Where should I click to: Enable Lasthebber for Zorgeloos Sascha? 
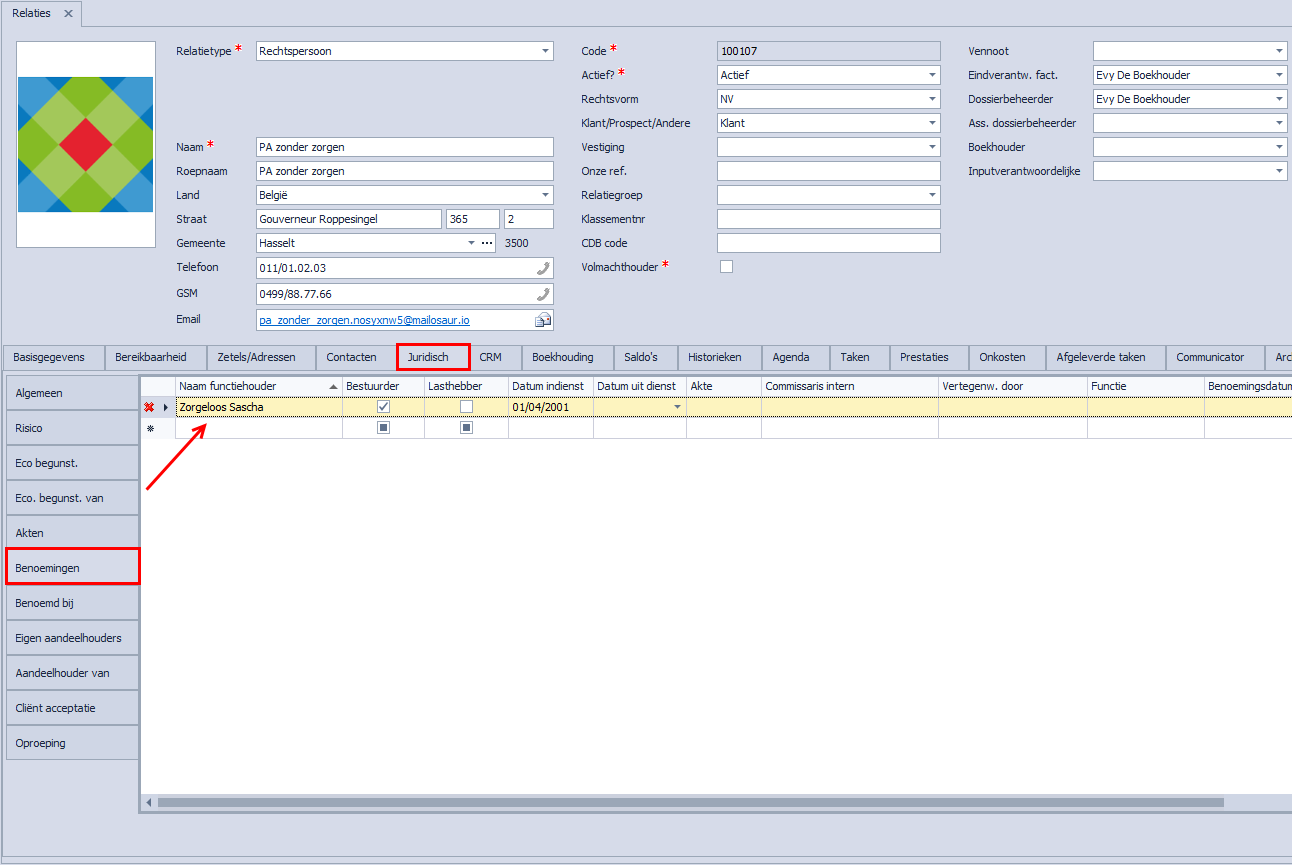point(466,407)
